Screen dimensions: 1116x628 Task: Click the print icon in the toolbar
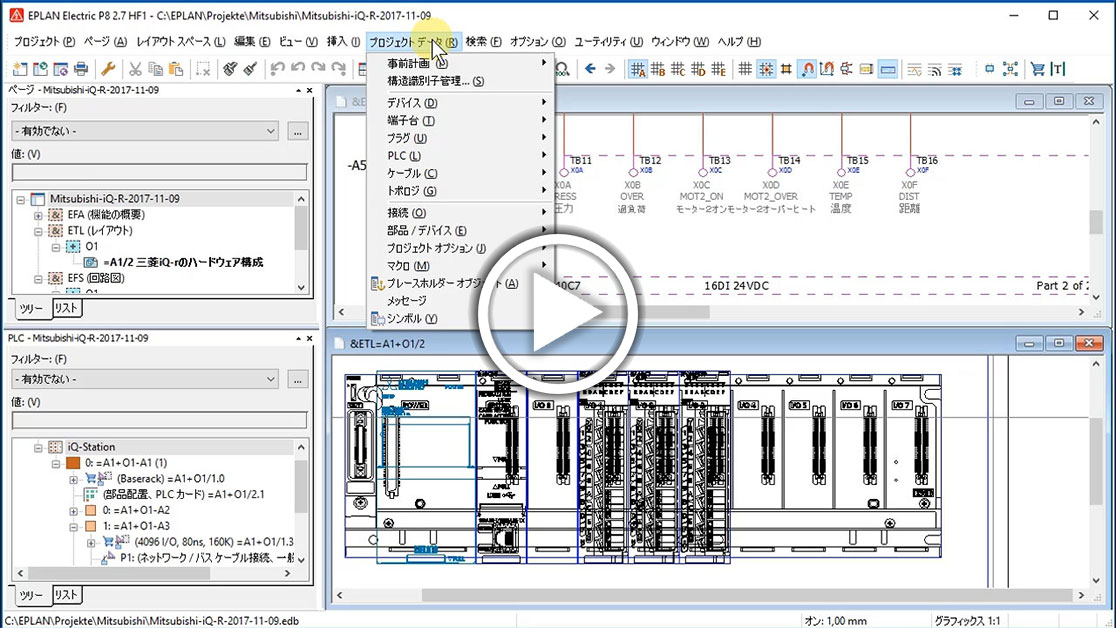(x=81, y=69)
